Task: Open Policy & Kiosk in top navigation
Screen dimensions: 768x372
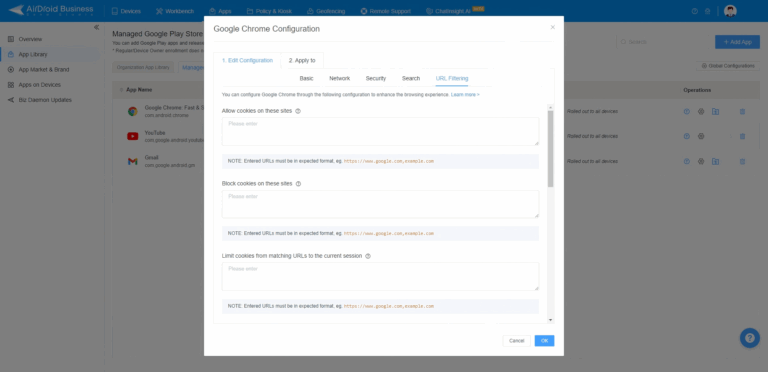Action: 269,11
